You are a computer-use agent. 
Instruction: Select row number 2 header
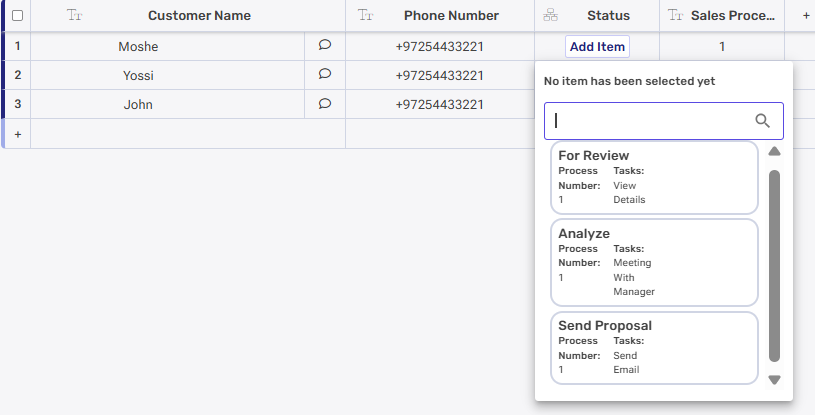tap(17, 75)
